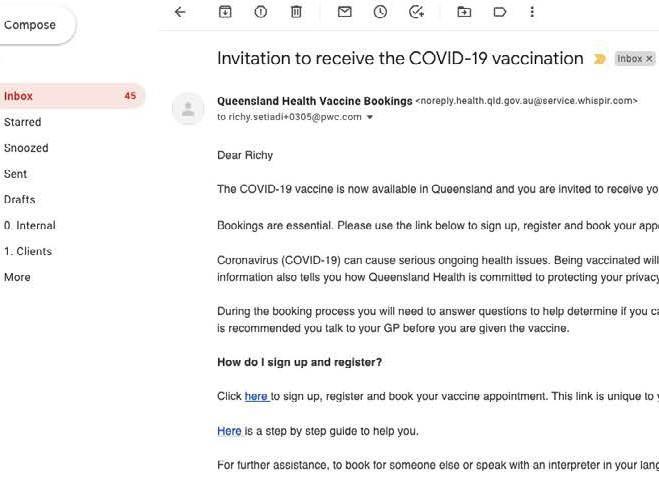Open the Starred folder
This screenshot has height=482, width=659.
click(x=23, y=122)
